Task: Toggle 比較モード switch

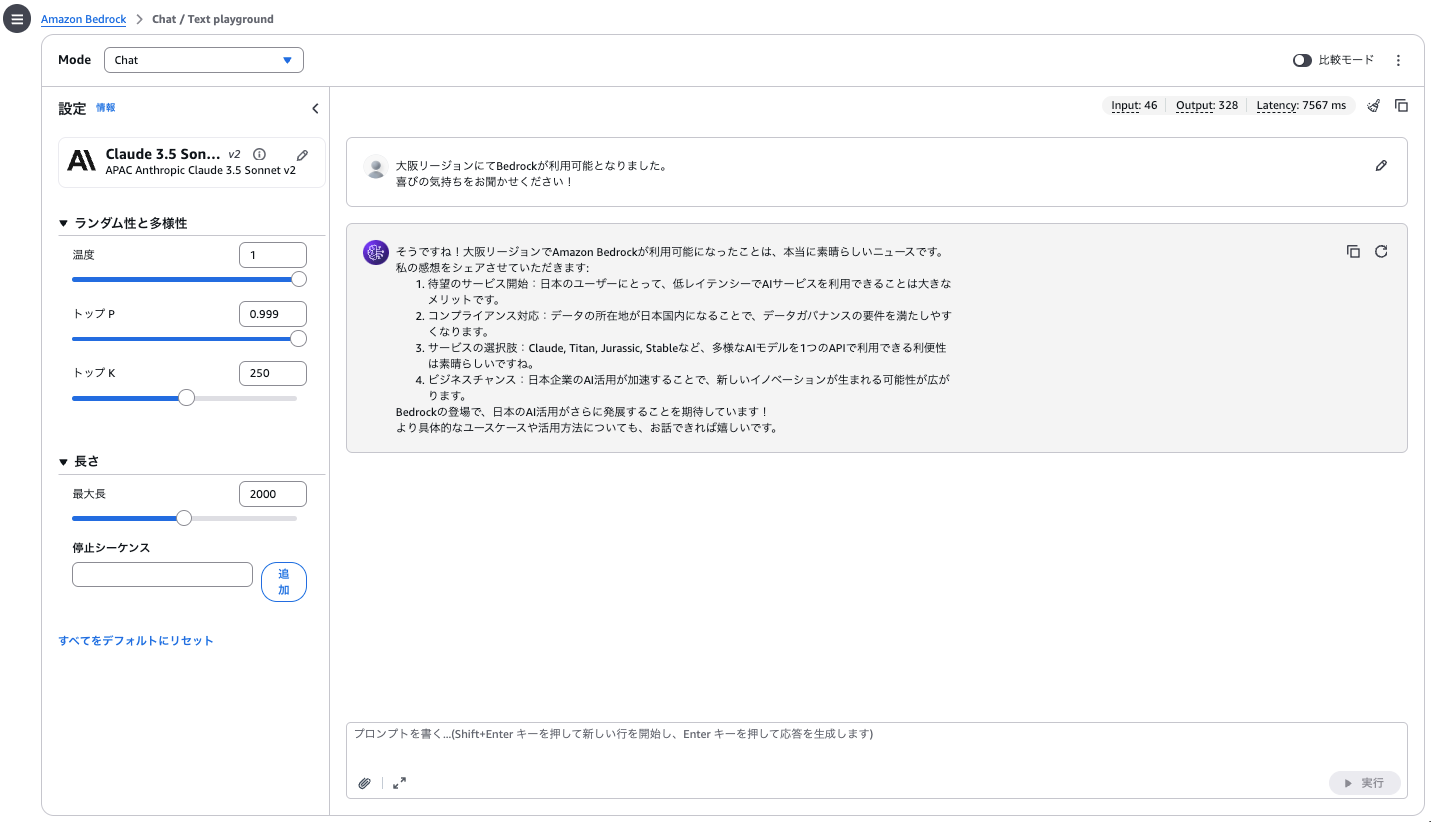Action: [1302, 60]
